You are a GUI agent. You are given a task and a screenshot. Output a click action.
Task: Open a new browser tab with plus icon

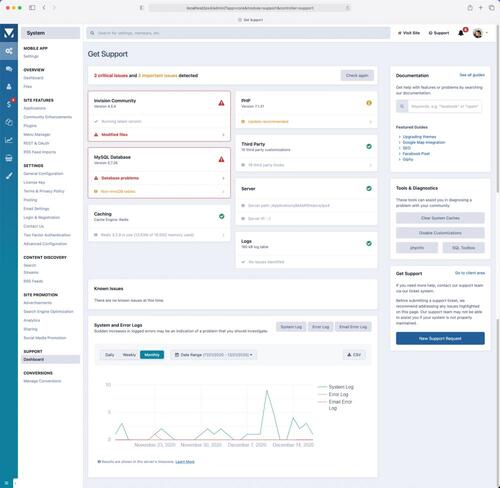coord(481,7)
